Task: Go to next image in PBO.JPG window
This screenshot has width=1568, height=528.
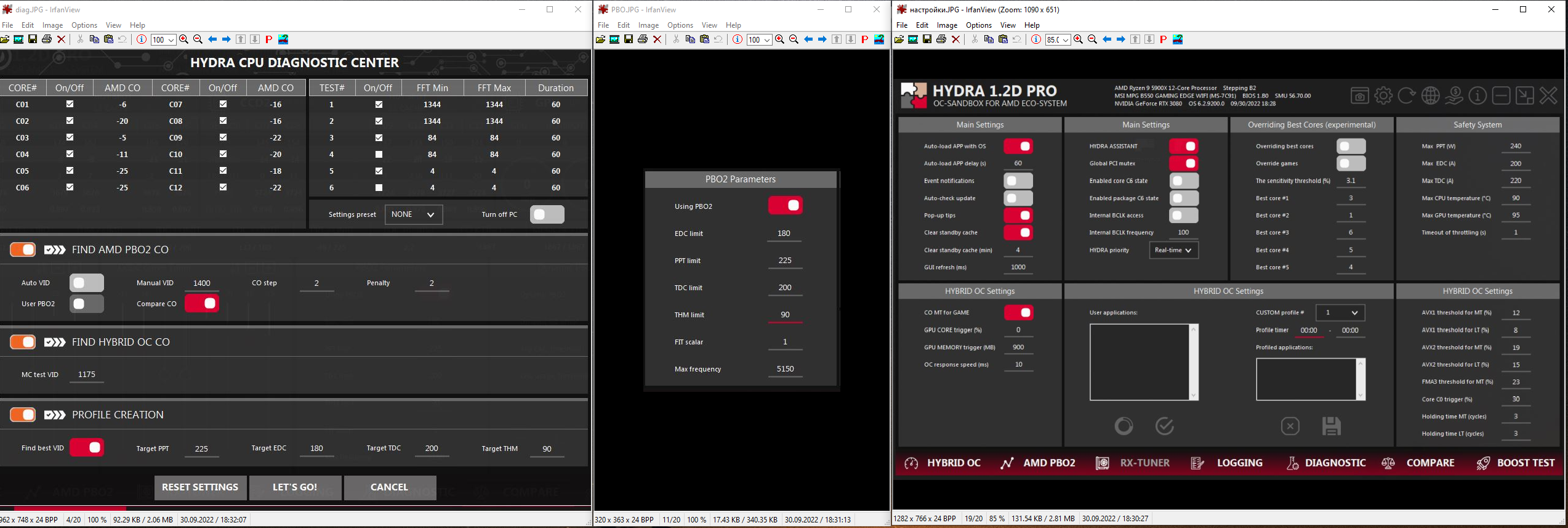Action: coord(822,39)
